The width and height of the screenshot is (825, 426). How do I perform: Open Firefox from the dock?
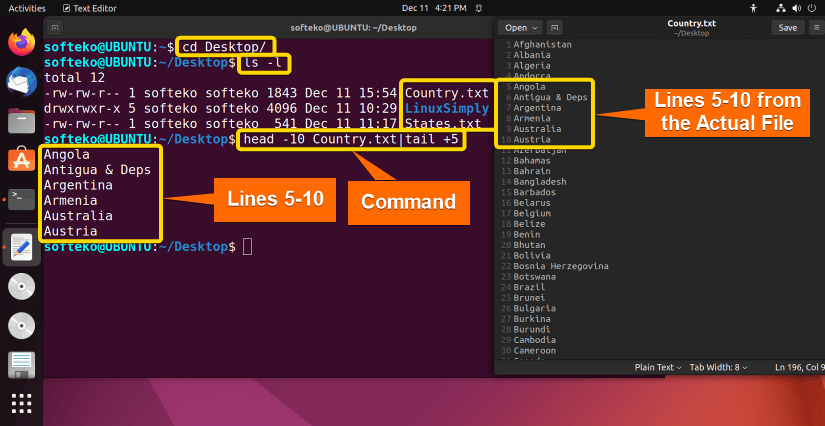(x=22, y=42)
